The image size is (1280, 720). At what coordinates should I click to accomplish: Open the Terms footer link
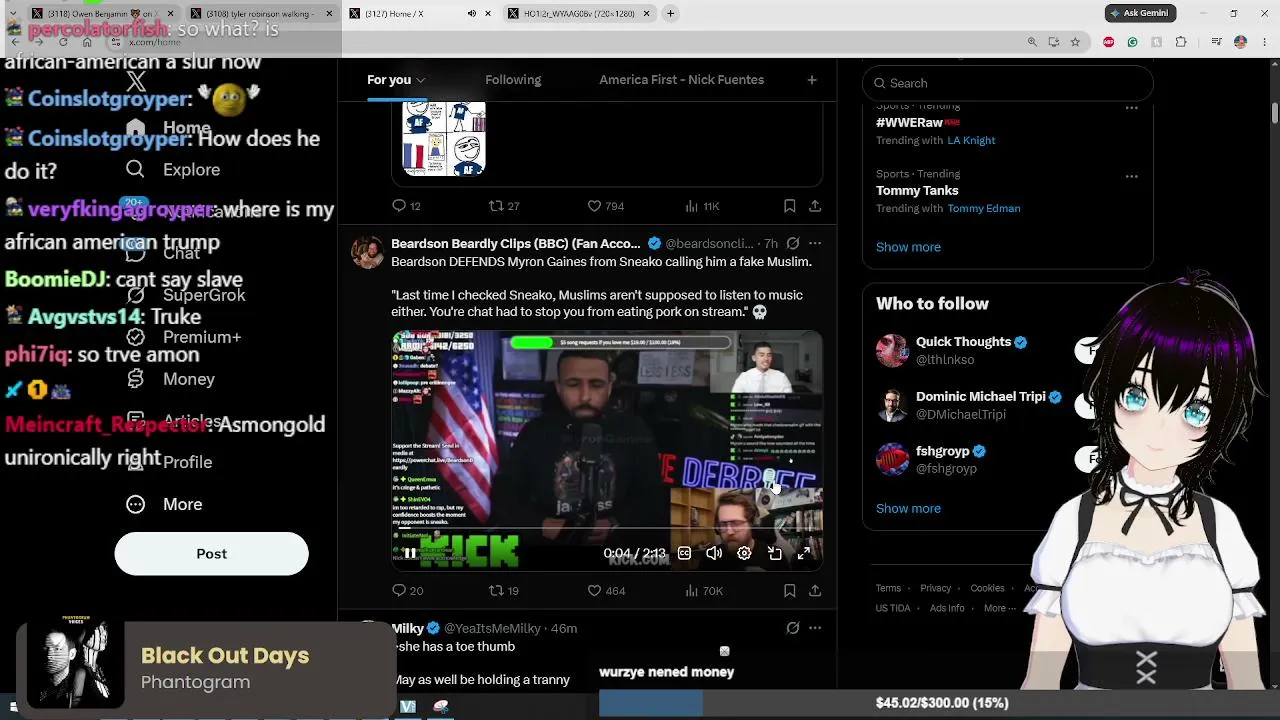(x=888, y=588)
